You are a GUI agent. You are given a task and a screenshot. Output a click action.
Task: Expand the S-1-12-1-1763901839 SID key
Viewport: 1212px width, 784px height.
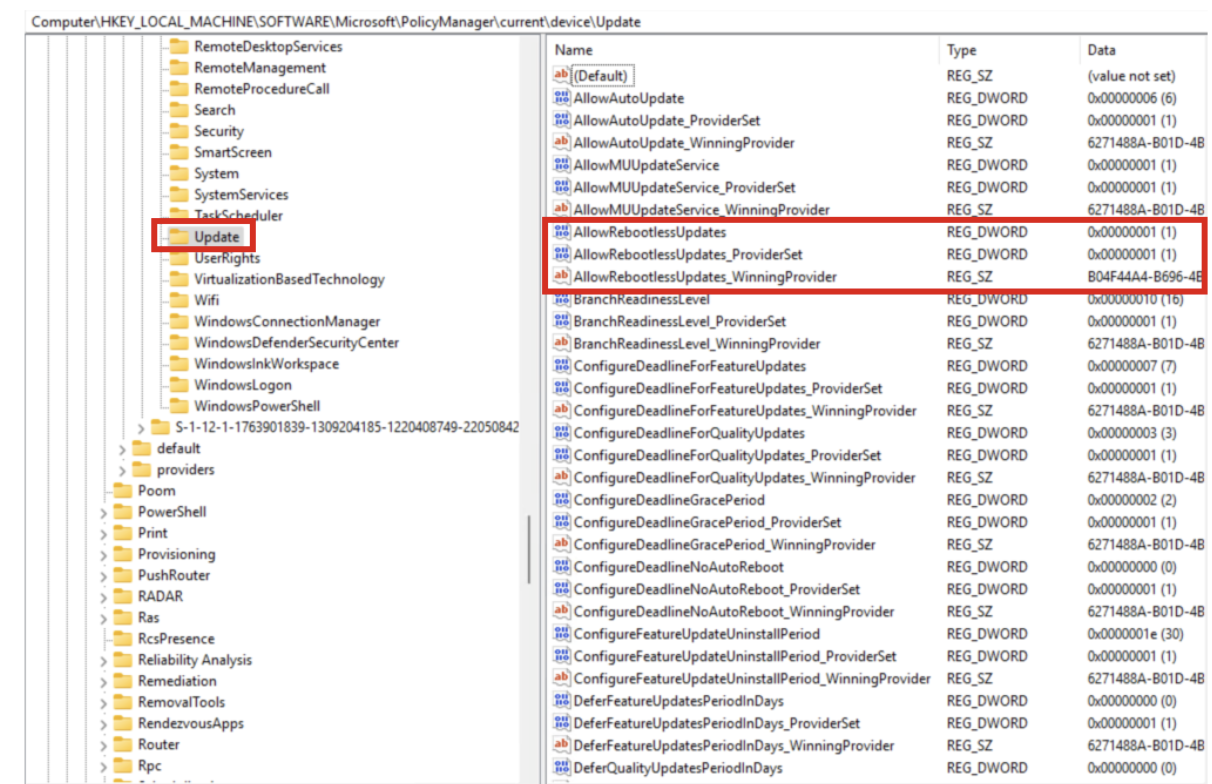coord(140,428)
